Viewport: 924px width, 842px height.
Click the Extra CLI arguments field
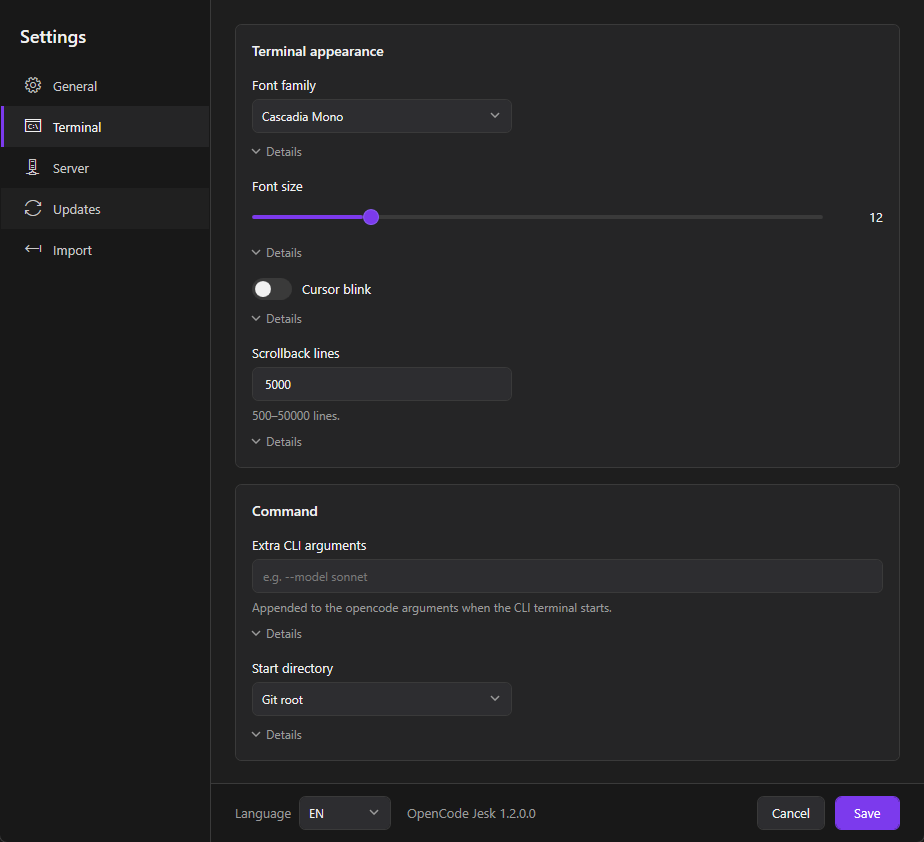[567, 576]
